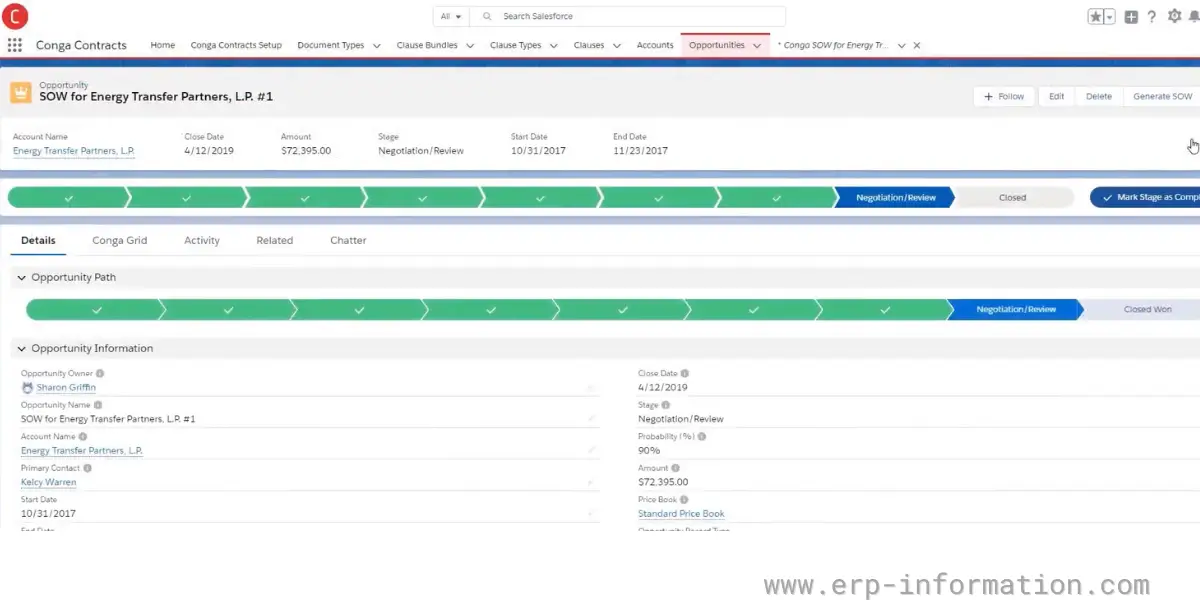Switch to the Chatter tab
This screenshot has height=600, width=1200.
pos(348,241)
